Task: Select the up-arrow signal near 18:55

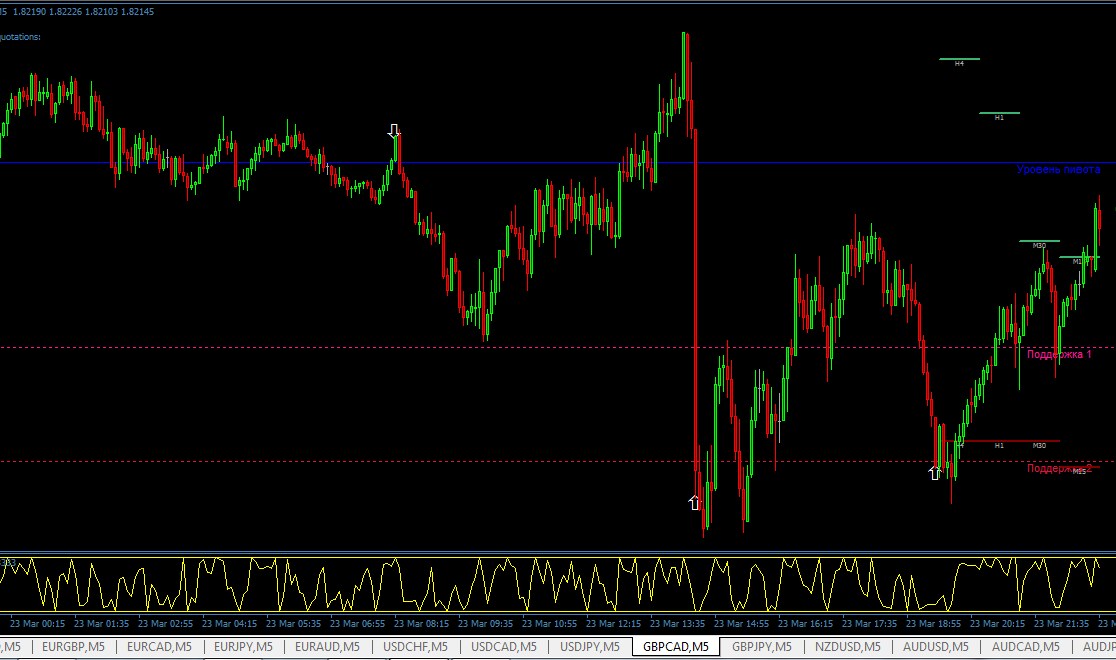Action: (935, 473)
